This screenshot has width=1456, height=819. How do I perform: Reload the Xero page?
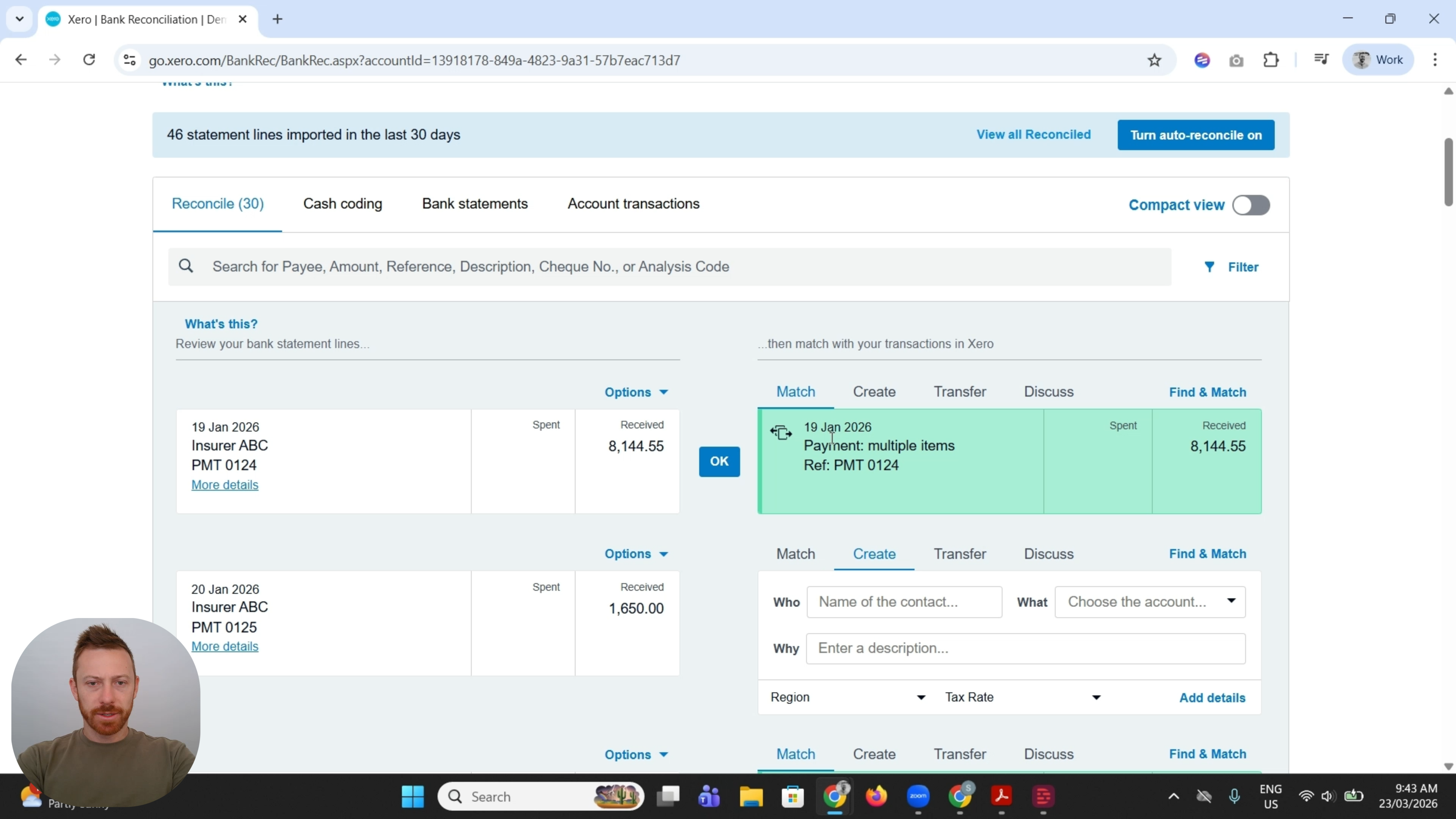[x=89, y=60]
